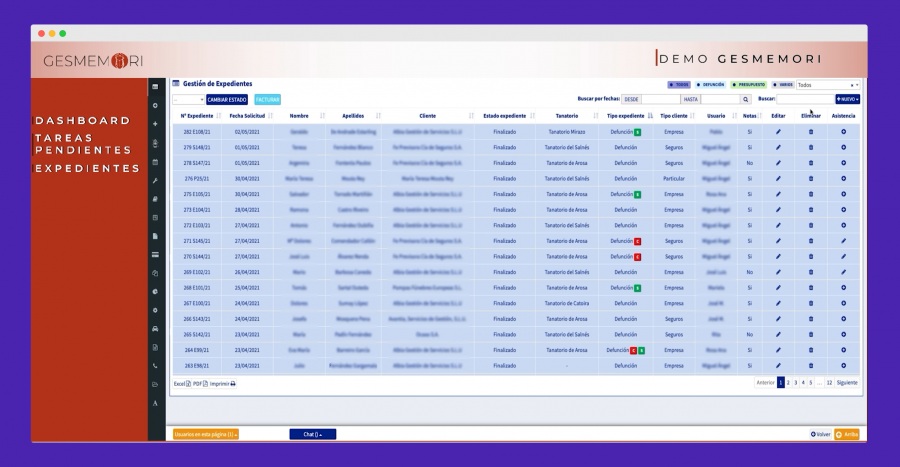Click the red C badge on 264 E99/21

coord(634,351)
